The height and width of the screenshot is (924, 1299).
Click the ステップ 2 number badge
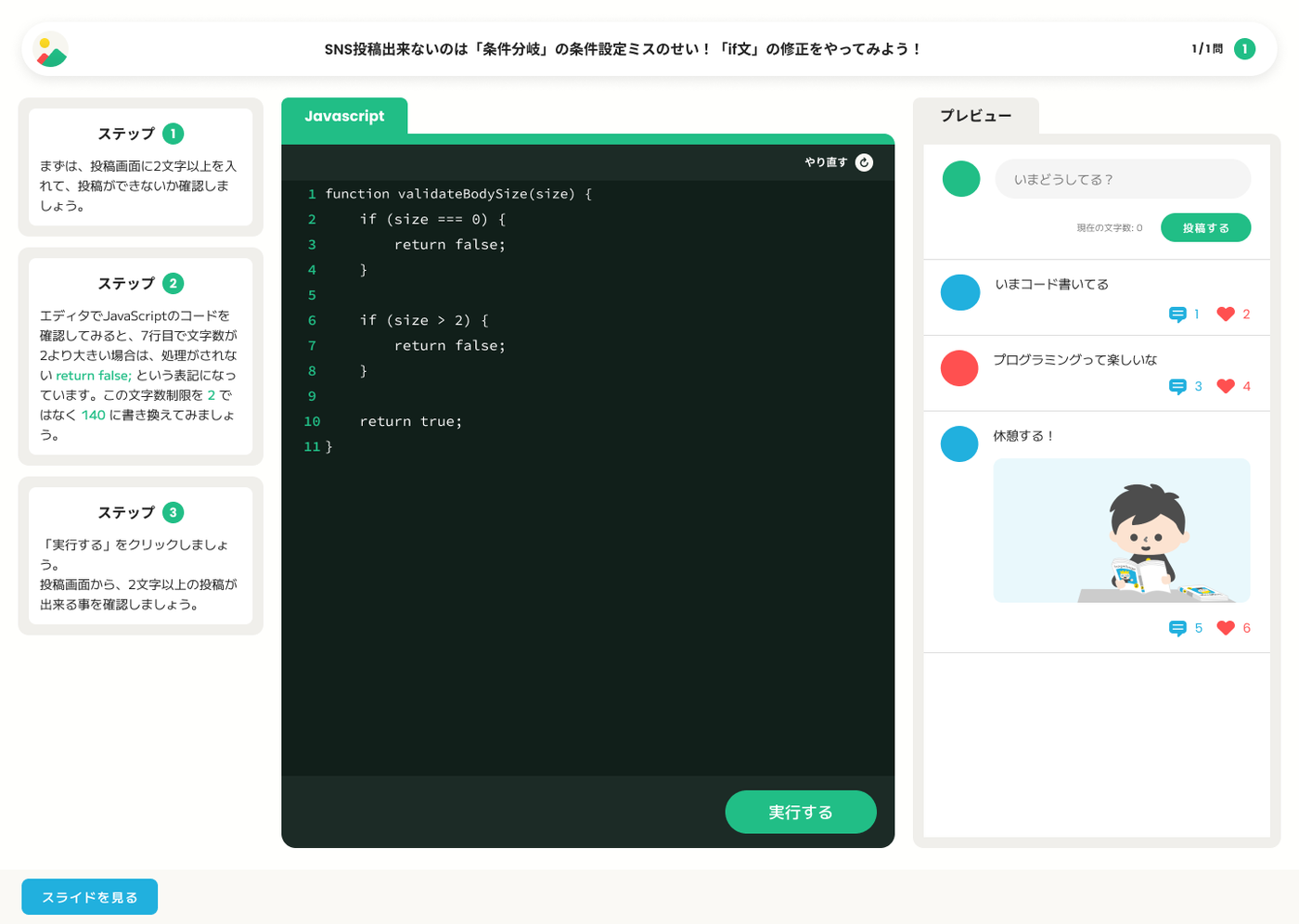point(173,284)
